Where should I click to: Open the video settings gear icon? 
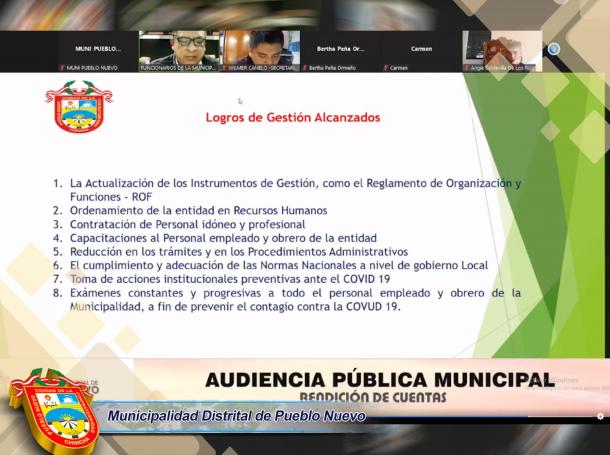pos(600,416)
